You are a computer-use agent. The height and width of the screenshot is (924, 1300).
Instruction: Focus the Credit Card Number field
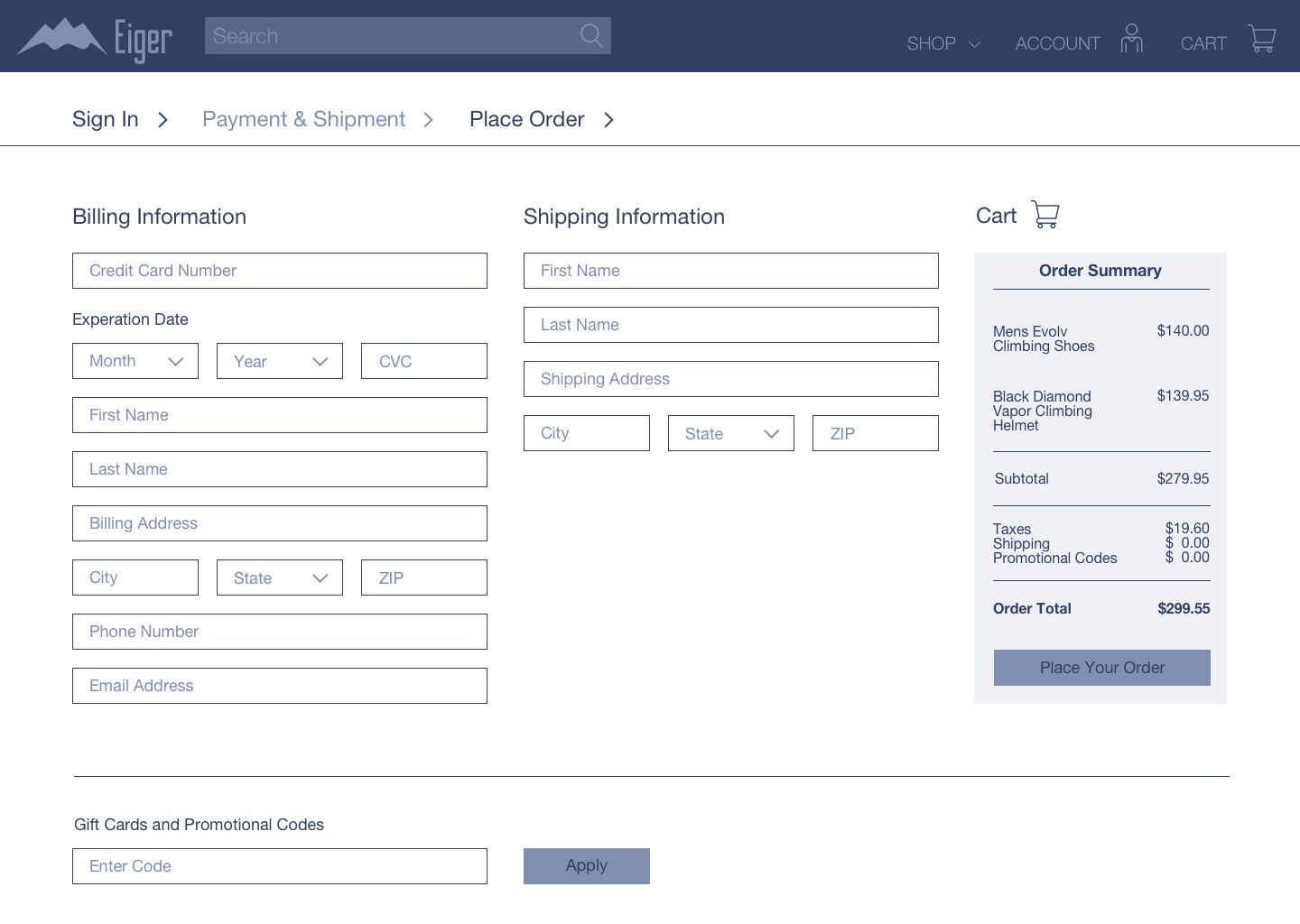tap(280, 271)
